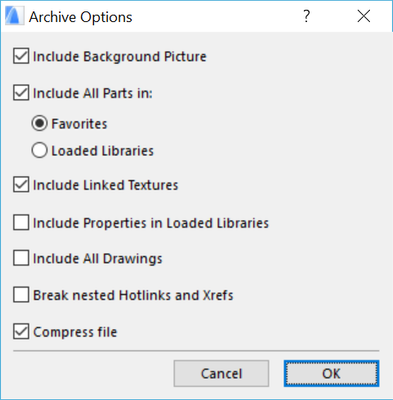Click the Archive Options title bar text
The width and height of the screenshot is (393, 400).
click(x=81, y=17)
